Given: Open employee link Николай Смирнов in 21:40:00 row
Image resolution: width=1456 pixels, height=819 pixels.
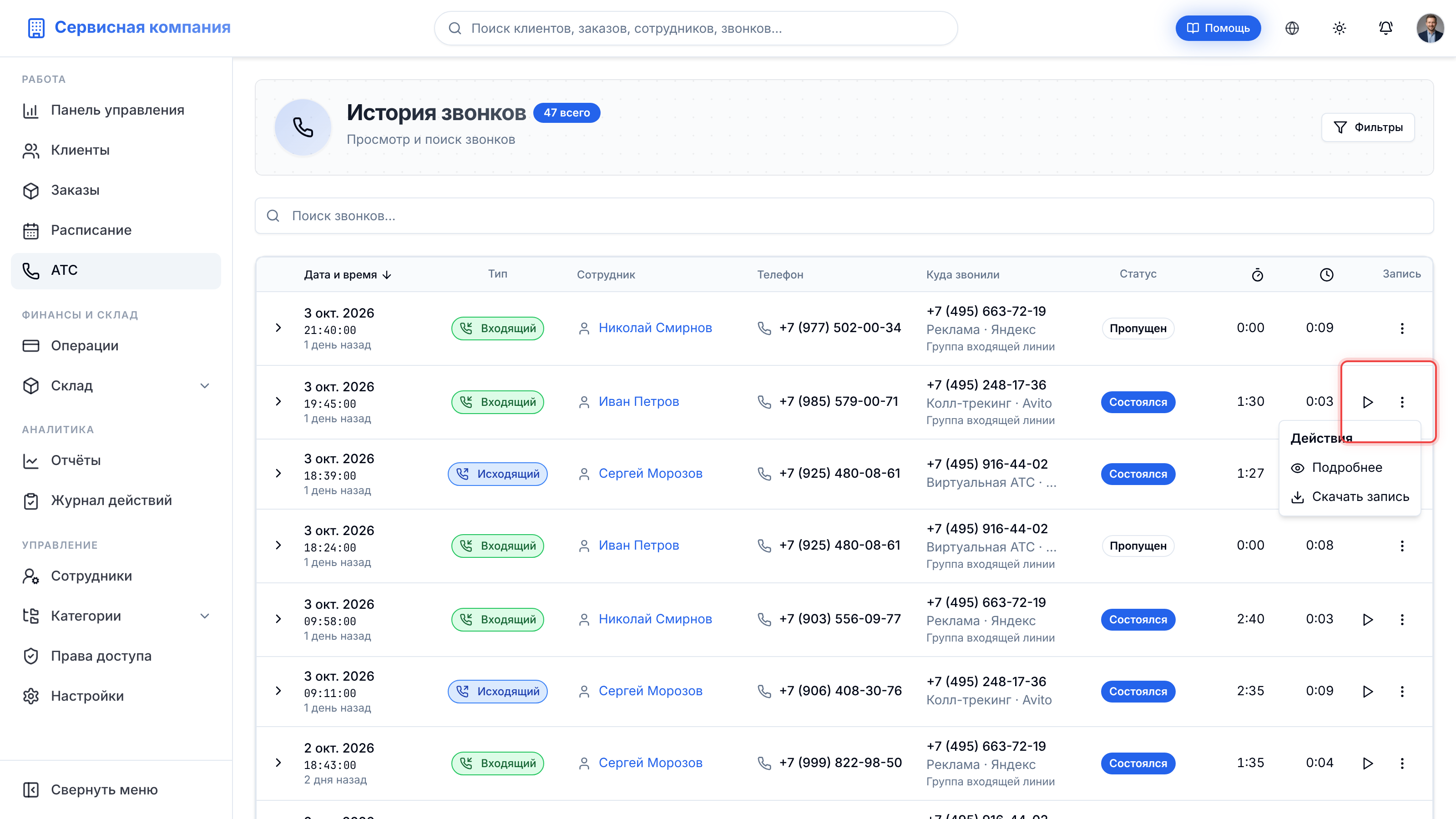Looking at the screenshot, I should 655,328.
